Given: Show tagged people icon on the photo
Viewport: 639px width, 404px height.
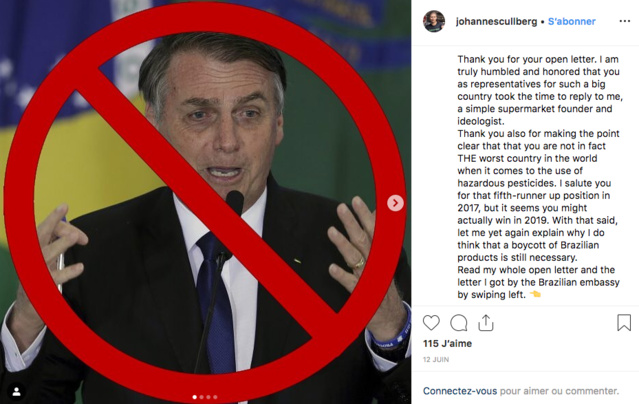Looking at the screenshot, I should tap(16, 392).
